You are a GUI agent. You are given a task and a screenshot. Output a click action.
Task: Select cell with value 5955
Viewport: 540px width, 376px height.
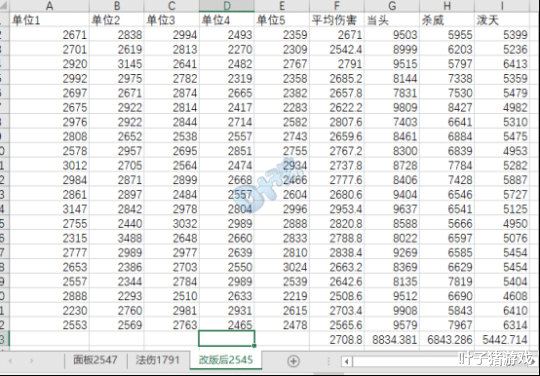447,35
